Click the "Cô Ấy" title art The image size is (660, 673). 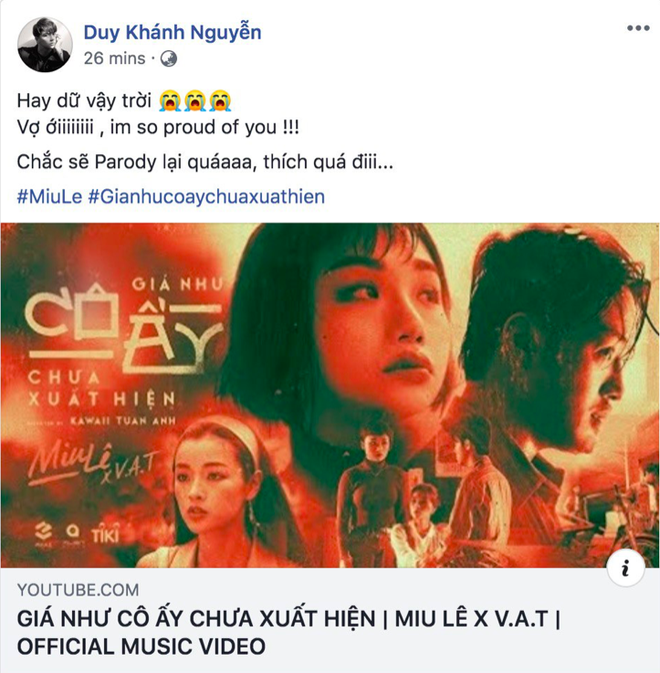click(124, 330)
